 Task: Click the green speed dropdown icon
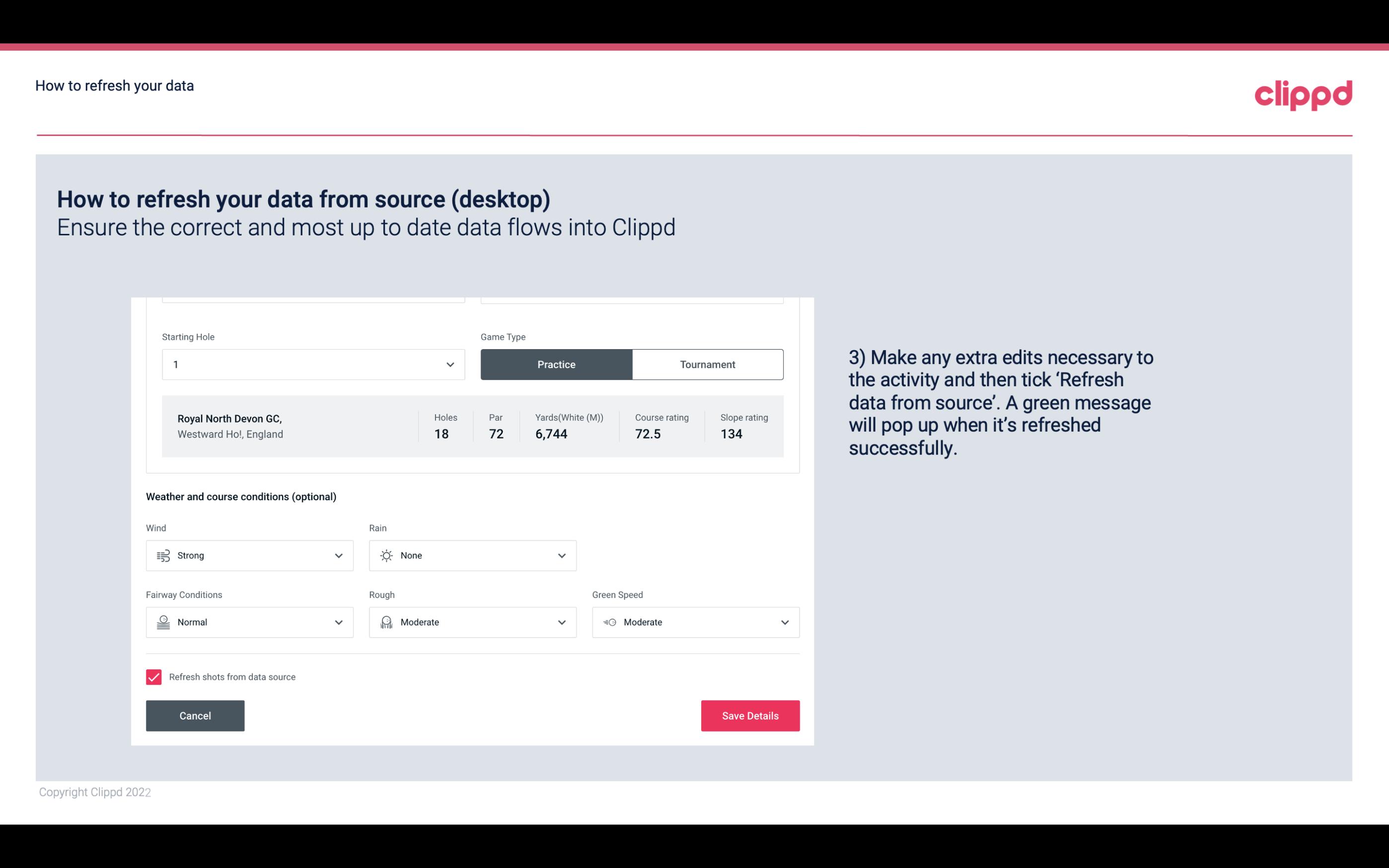785,622
